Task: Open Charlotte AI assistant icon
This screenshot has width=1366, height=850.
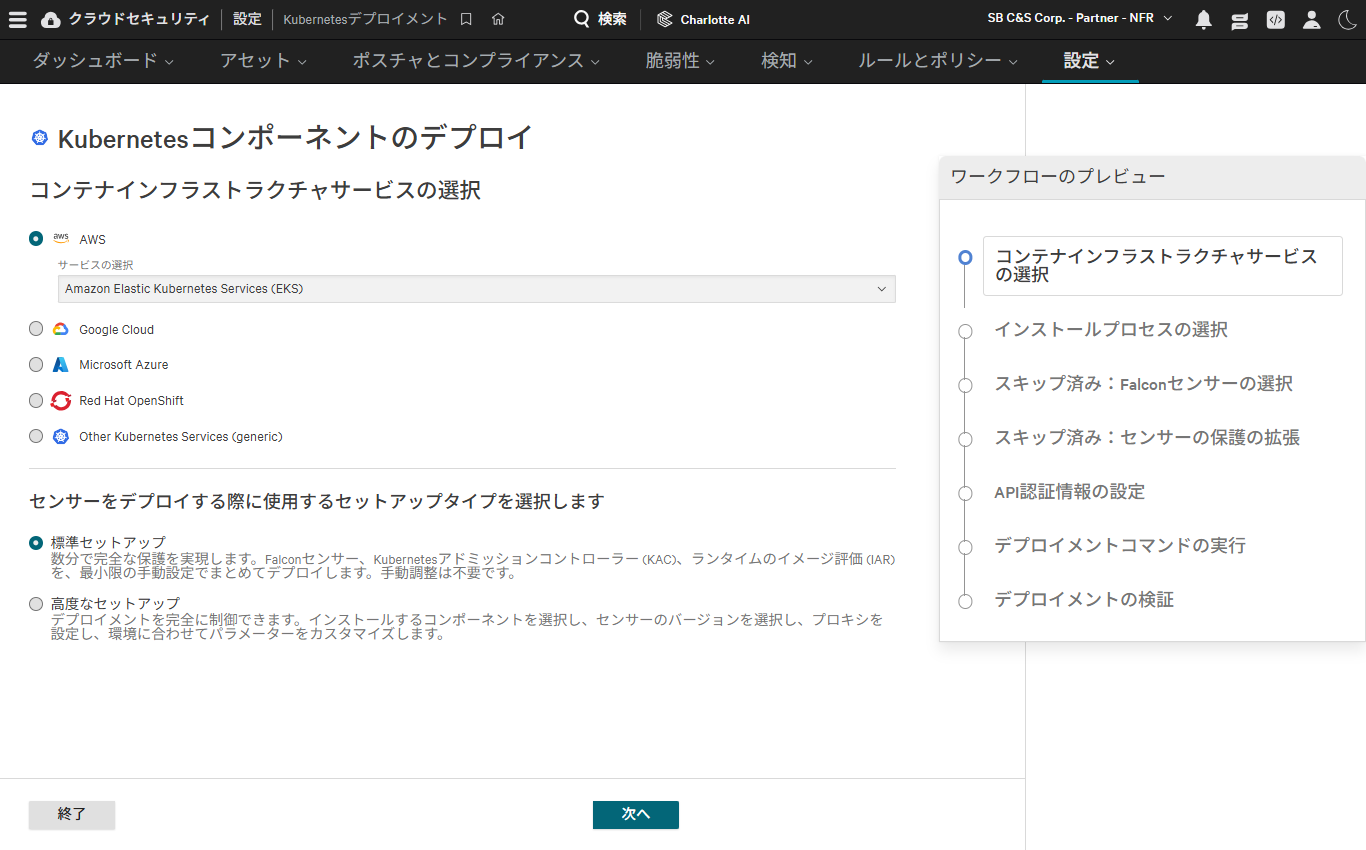Action: pyautogui.click(x=665, y=19)
